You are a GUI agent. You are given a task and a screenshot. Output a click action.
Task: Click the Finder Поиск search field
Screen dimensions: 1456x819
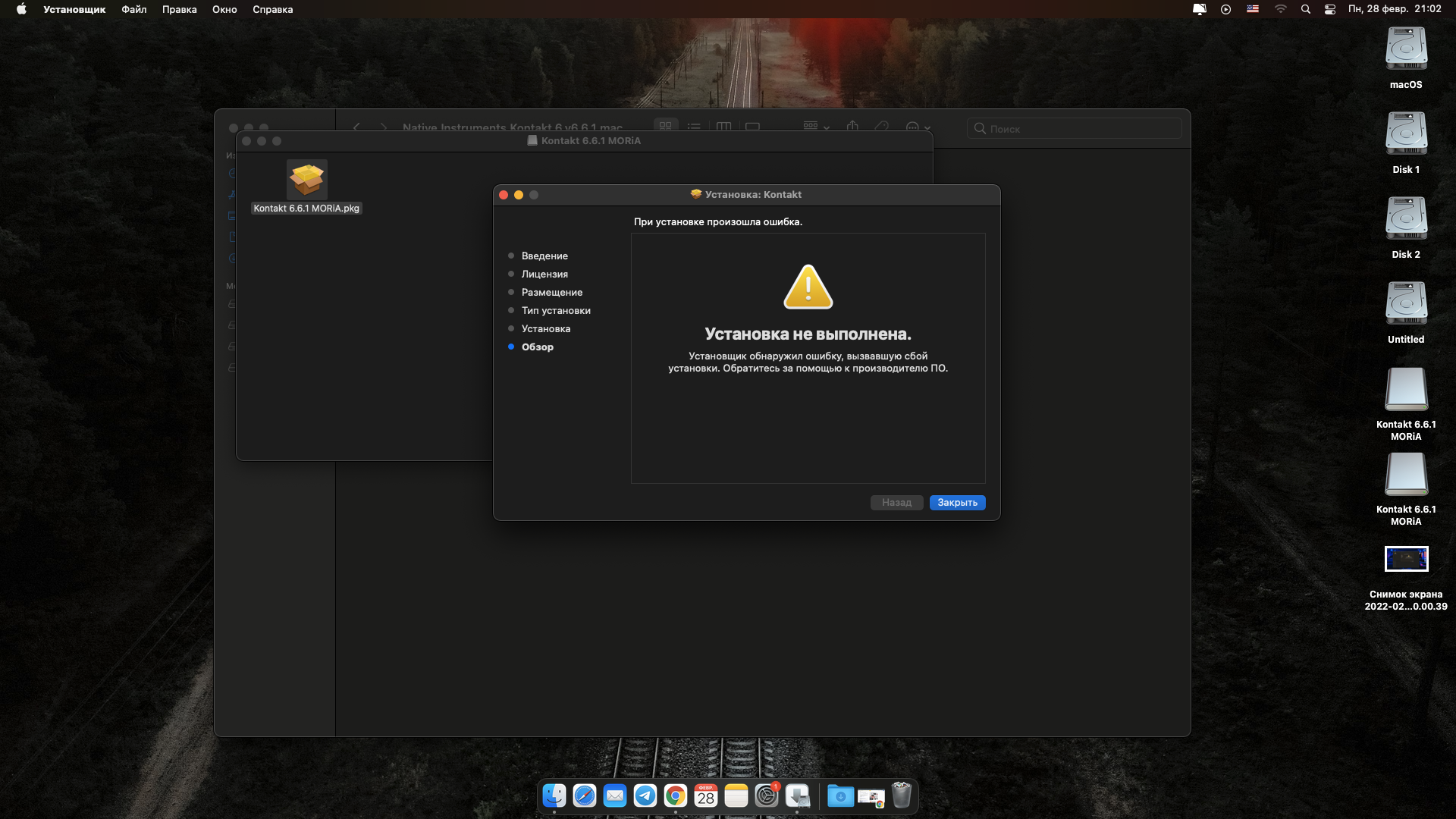[1077, 129]
